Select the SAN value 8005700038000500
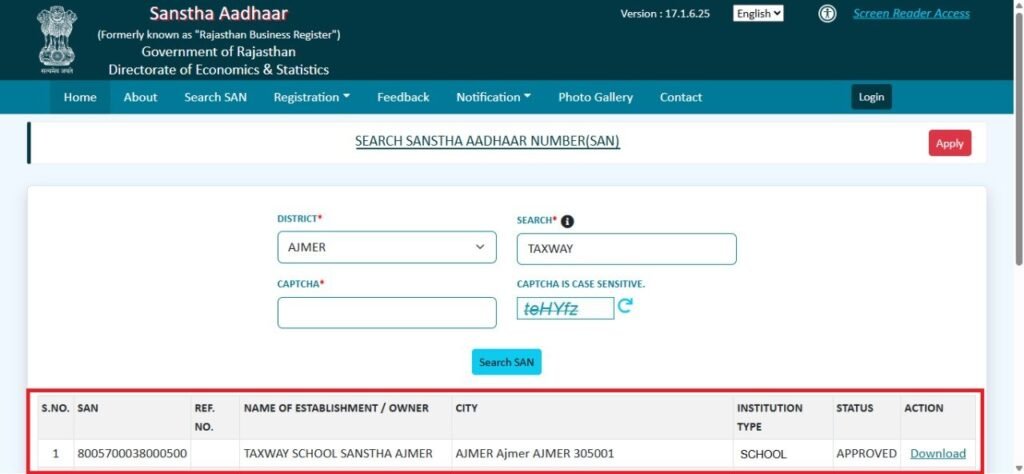This screenshot has width=1024, height=474. coord(132,454)
